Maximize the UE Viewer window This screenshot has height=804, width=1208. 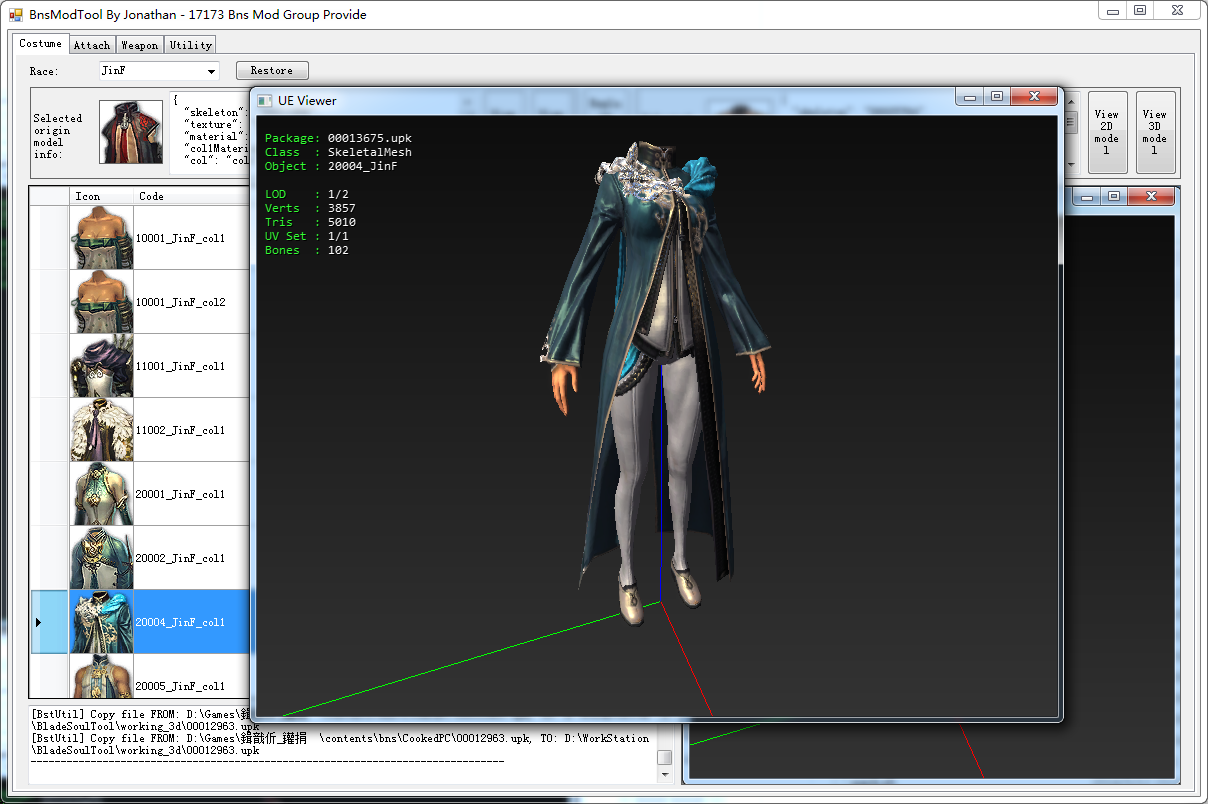pos(997,96)
